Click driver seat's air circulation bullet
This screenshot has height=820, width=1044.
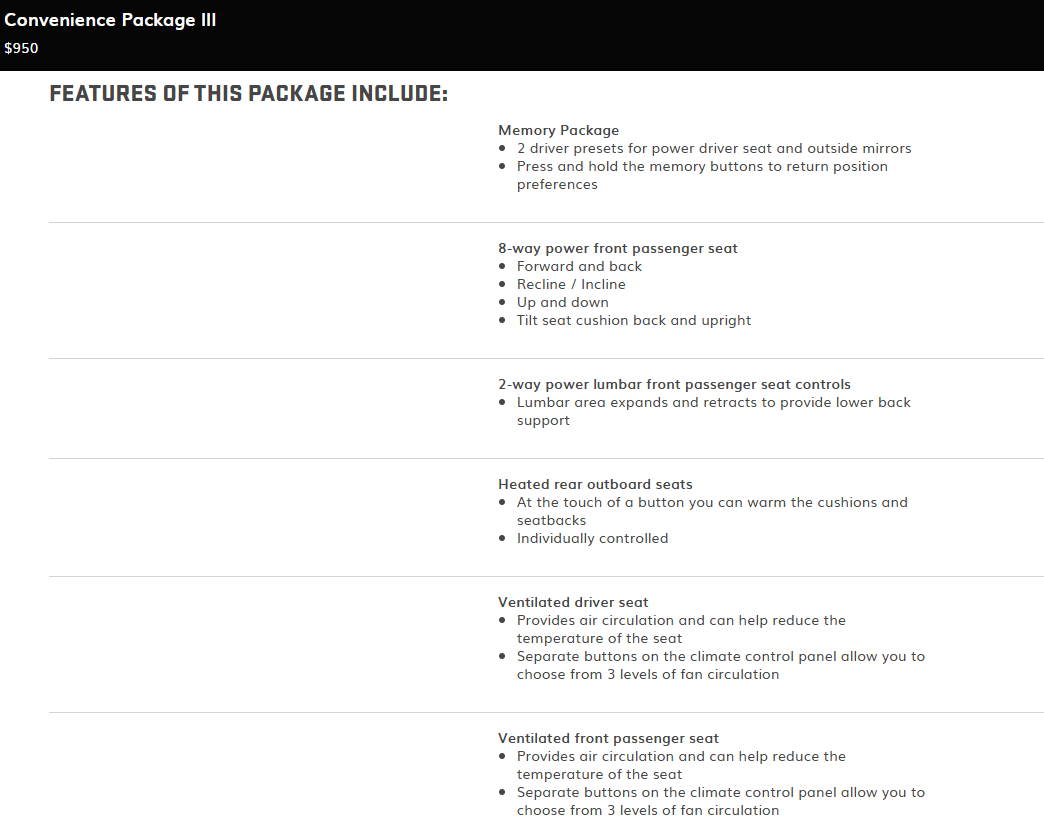[681, 629]
